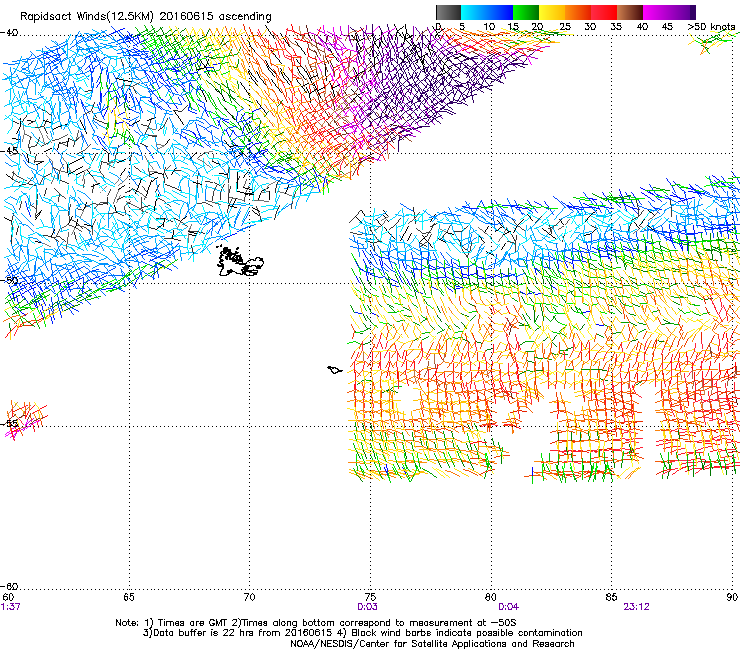Click the small wind barb cluster near -55 latitude
Screen dimensions: 740x650
point(25,419)
